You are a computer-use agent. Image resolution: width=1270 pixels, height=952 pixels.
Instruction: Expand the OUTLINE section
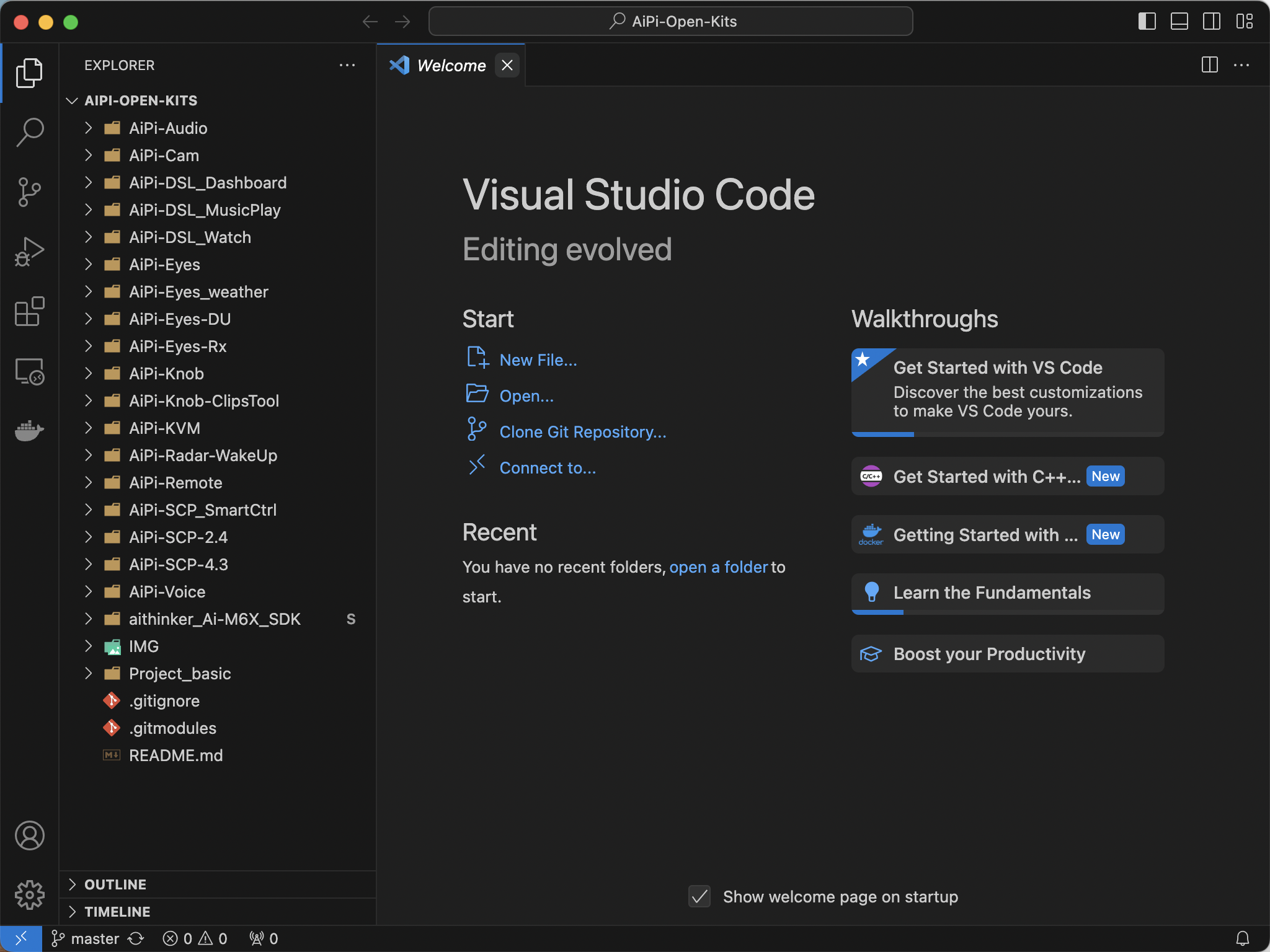click(x=72, y=884)
